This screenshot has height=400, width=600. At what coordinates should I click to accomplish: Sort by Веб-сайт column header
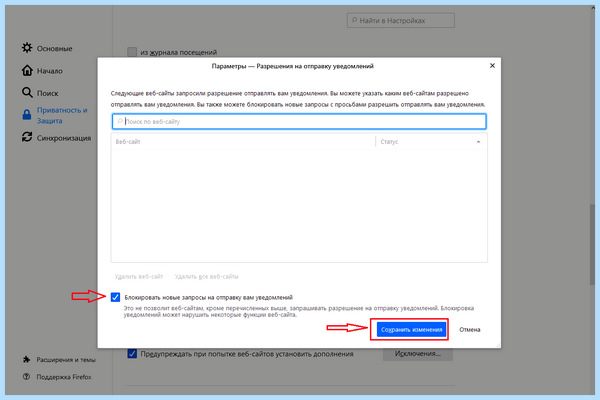(243, 142)
